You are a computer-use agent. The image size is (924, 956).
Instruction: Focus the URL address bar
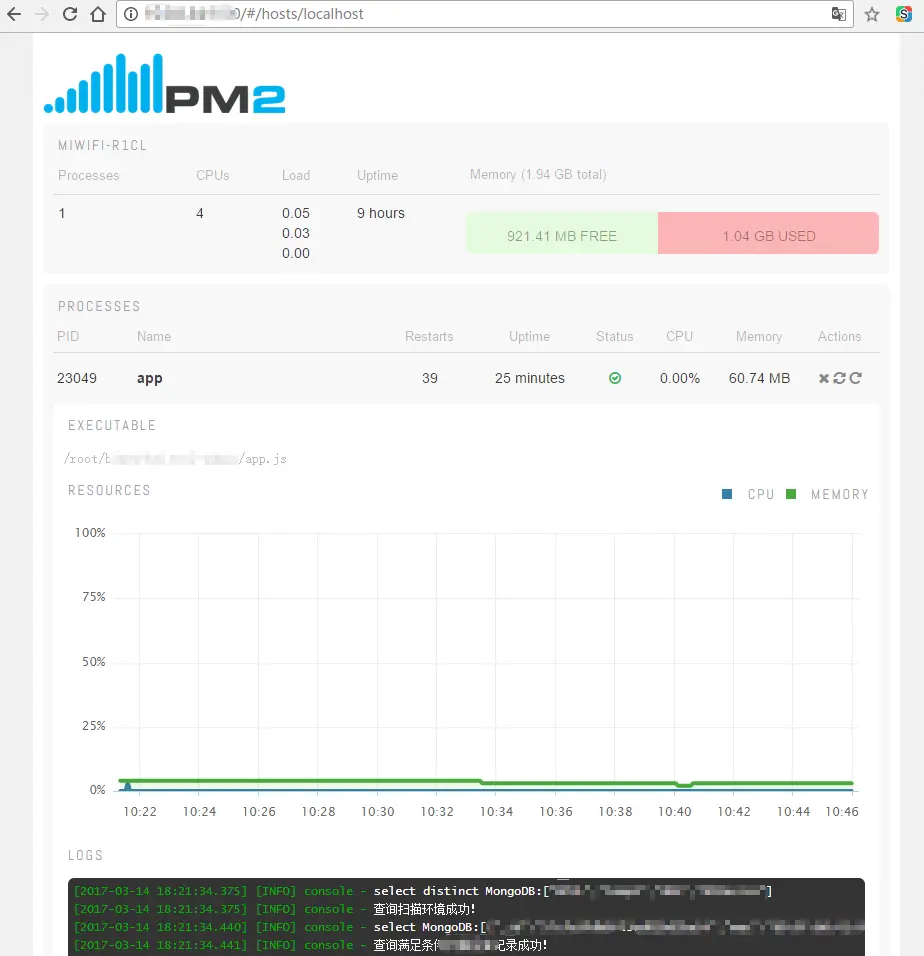coord(485,14)
